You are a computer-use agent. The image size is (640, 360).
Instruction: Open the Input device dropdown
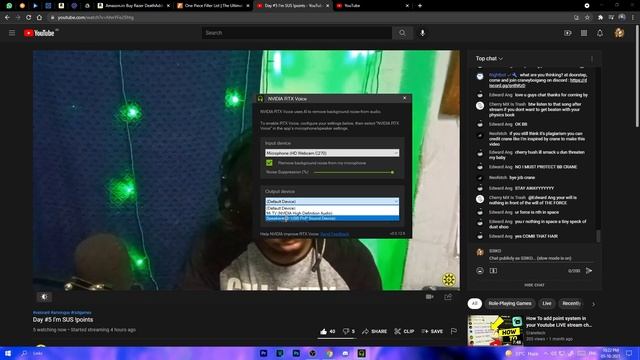pos(332,153)
